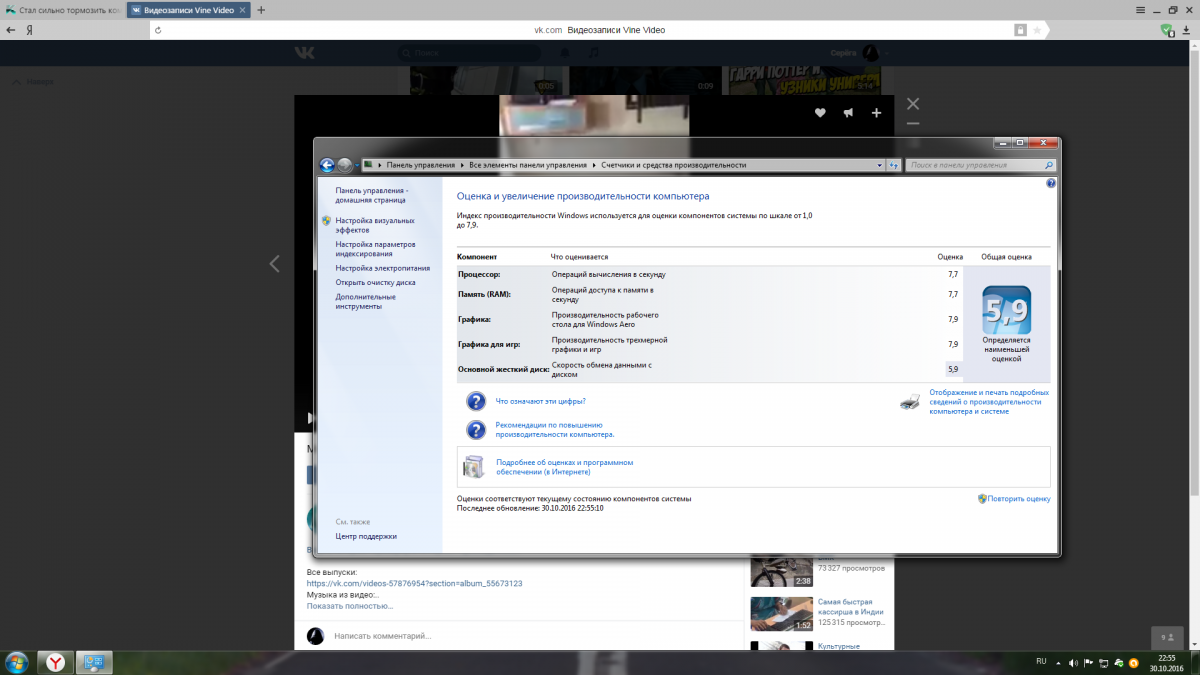This screenshot has height=675, width=1200.
Task: Expand the address bar history dropdown arrow
Action: (x=879, y=165)
